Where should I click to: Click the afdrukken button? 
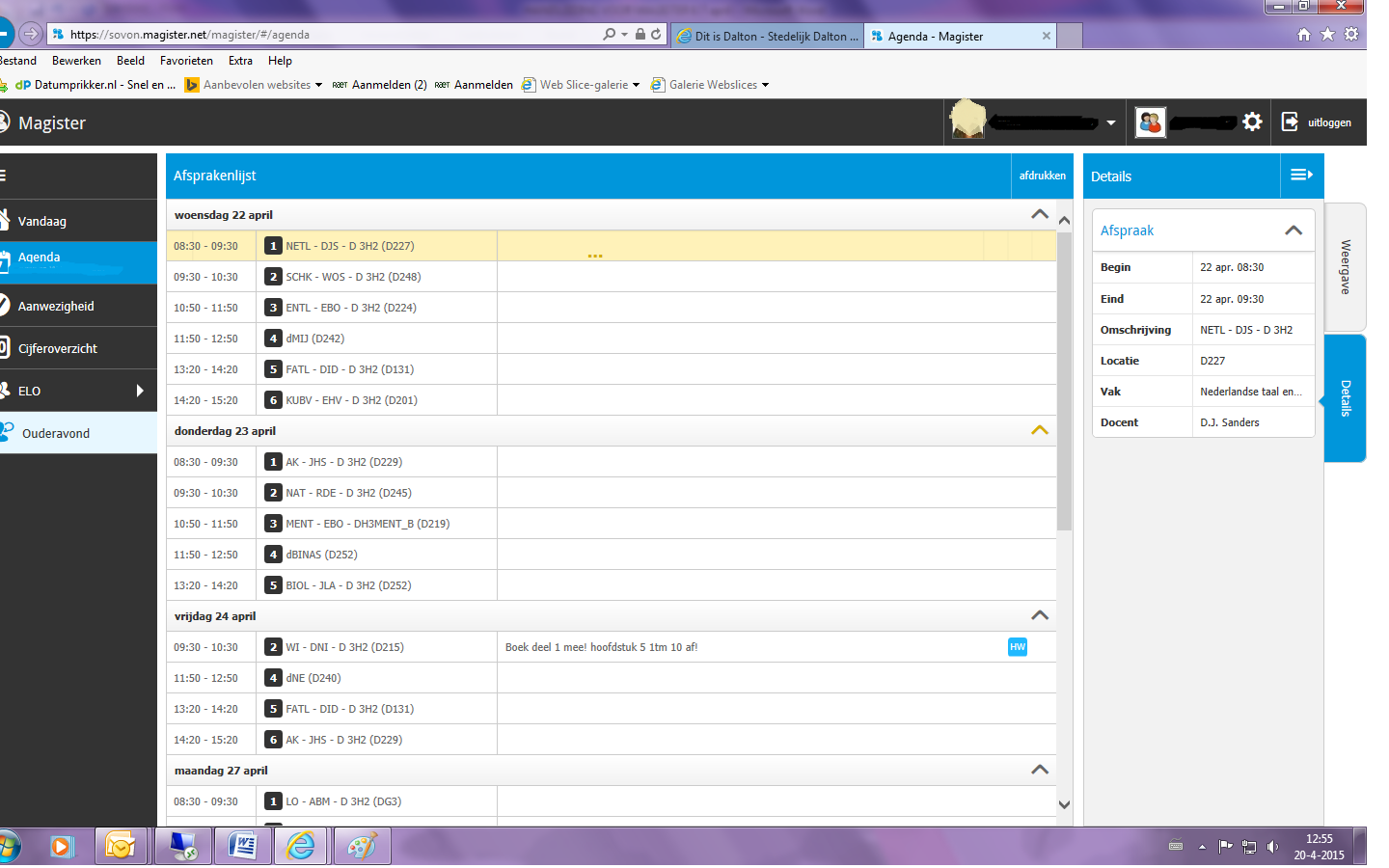click(x=1042, y=176)
